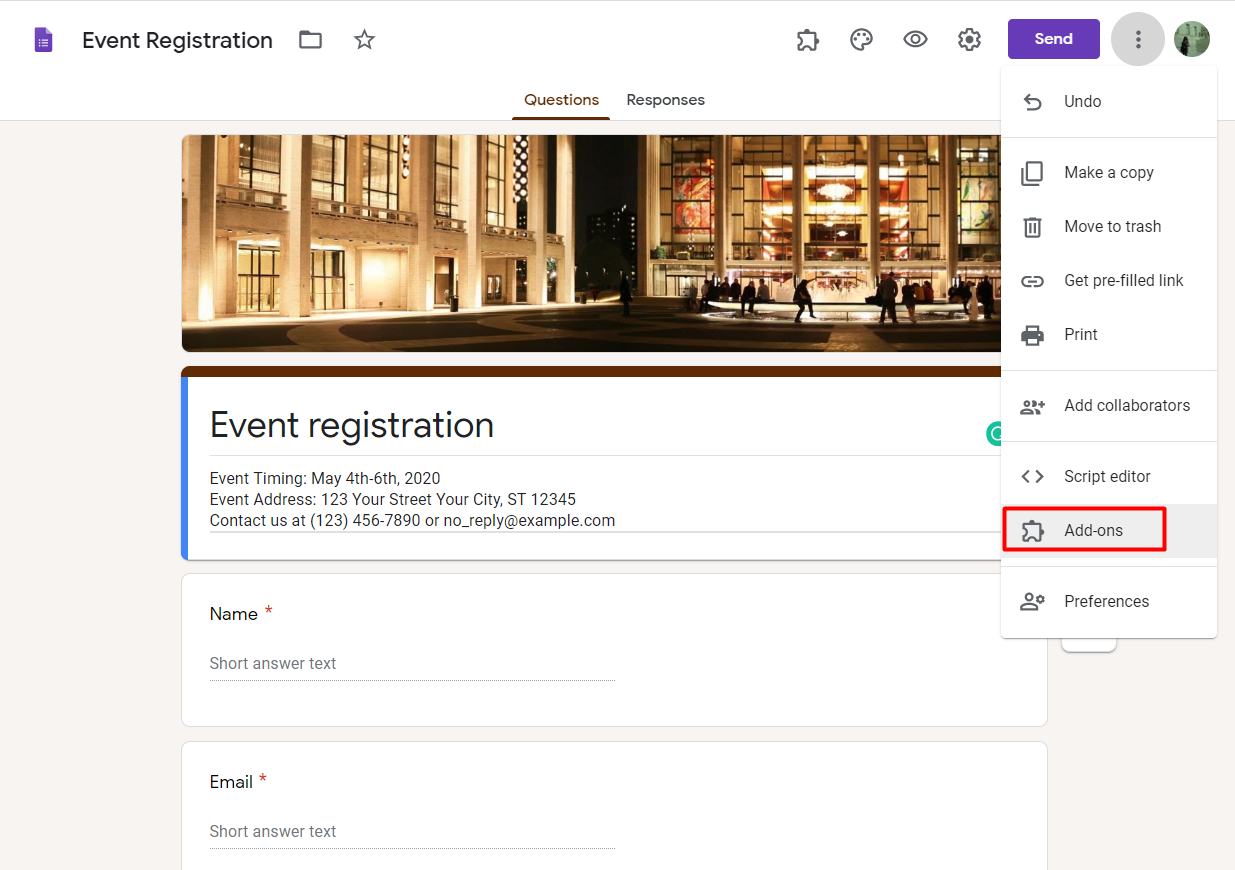This screenshot has width=1235, height=870.
Task: Open the move to folder icon
Action: click(311, 40)
